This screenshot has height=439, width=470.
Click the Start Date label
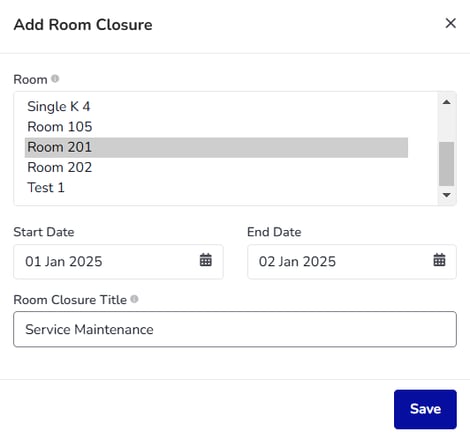click(44, 232)
